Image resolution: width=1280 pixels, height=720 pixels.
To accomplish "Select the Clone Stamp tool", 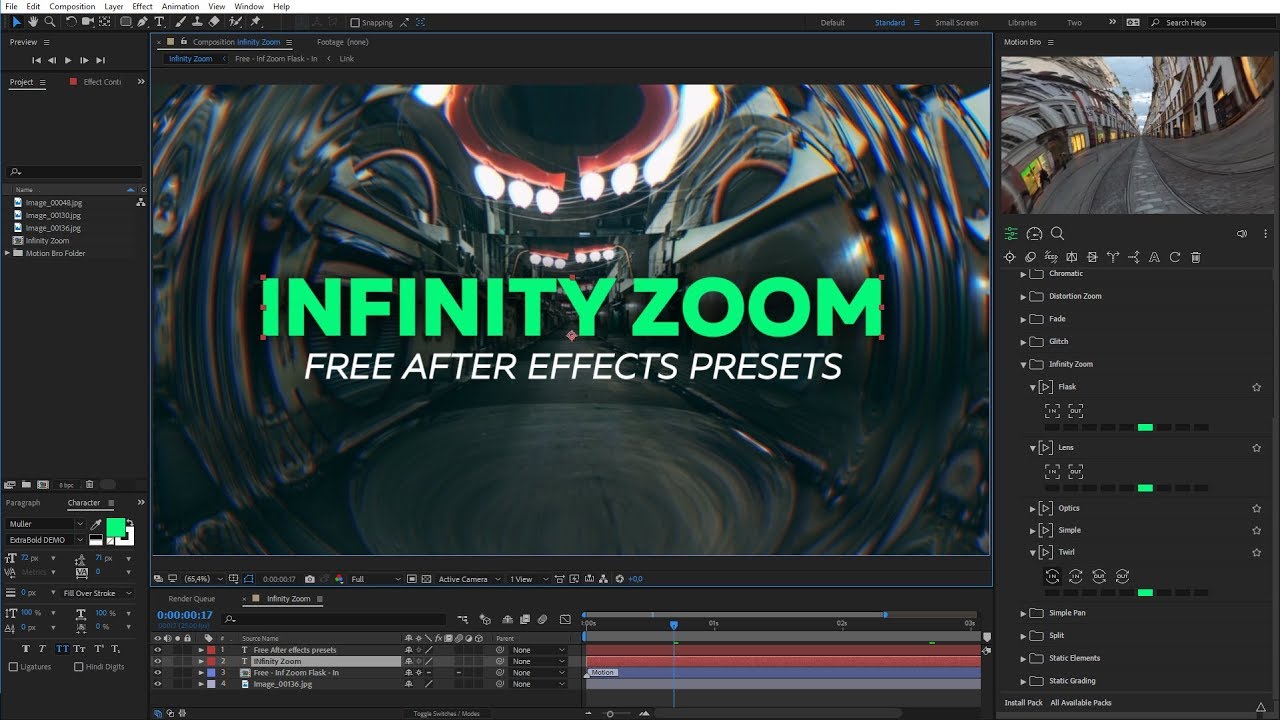I will tap(197, 21).
